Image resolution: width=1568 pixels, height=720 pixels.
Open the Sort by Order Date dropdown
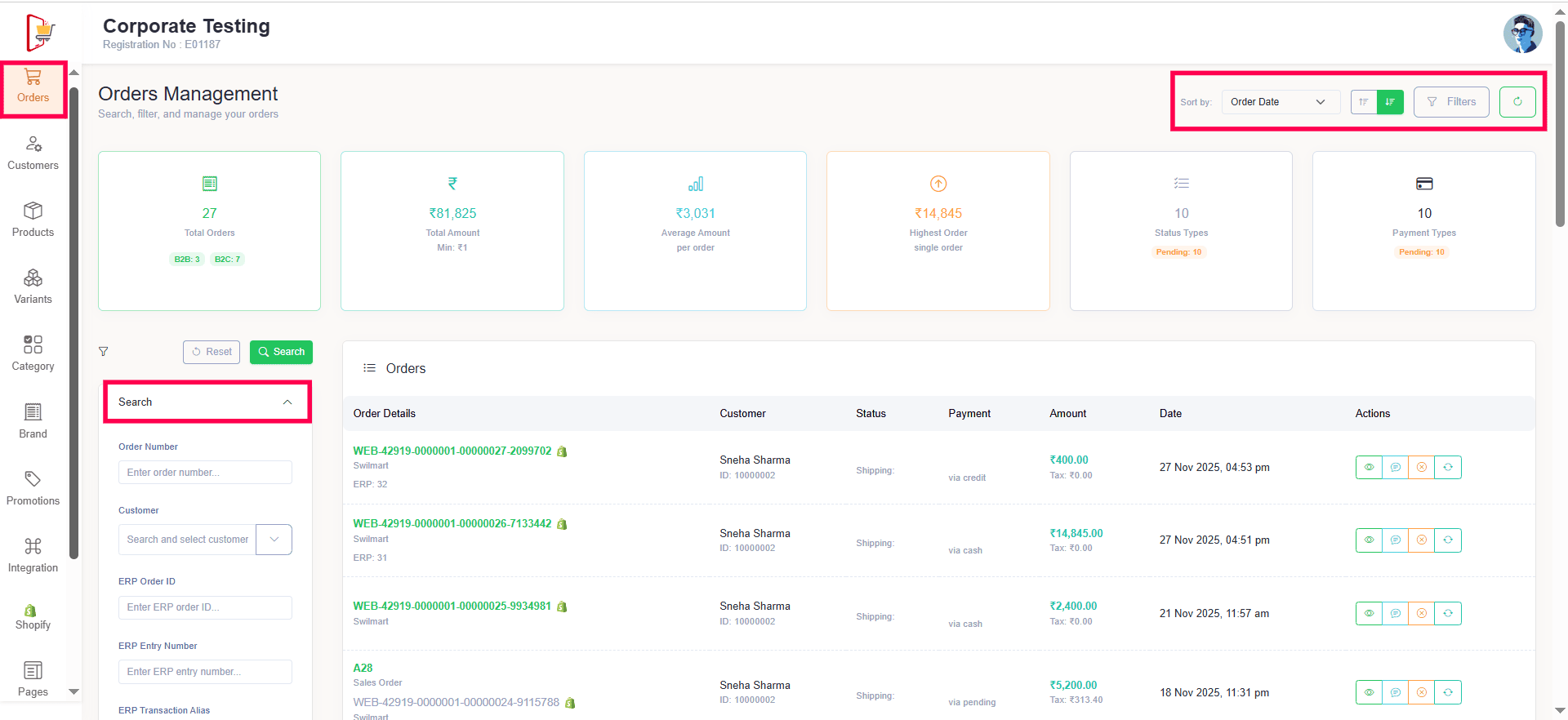[1281, 102]
